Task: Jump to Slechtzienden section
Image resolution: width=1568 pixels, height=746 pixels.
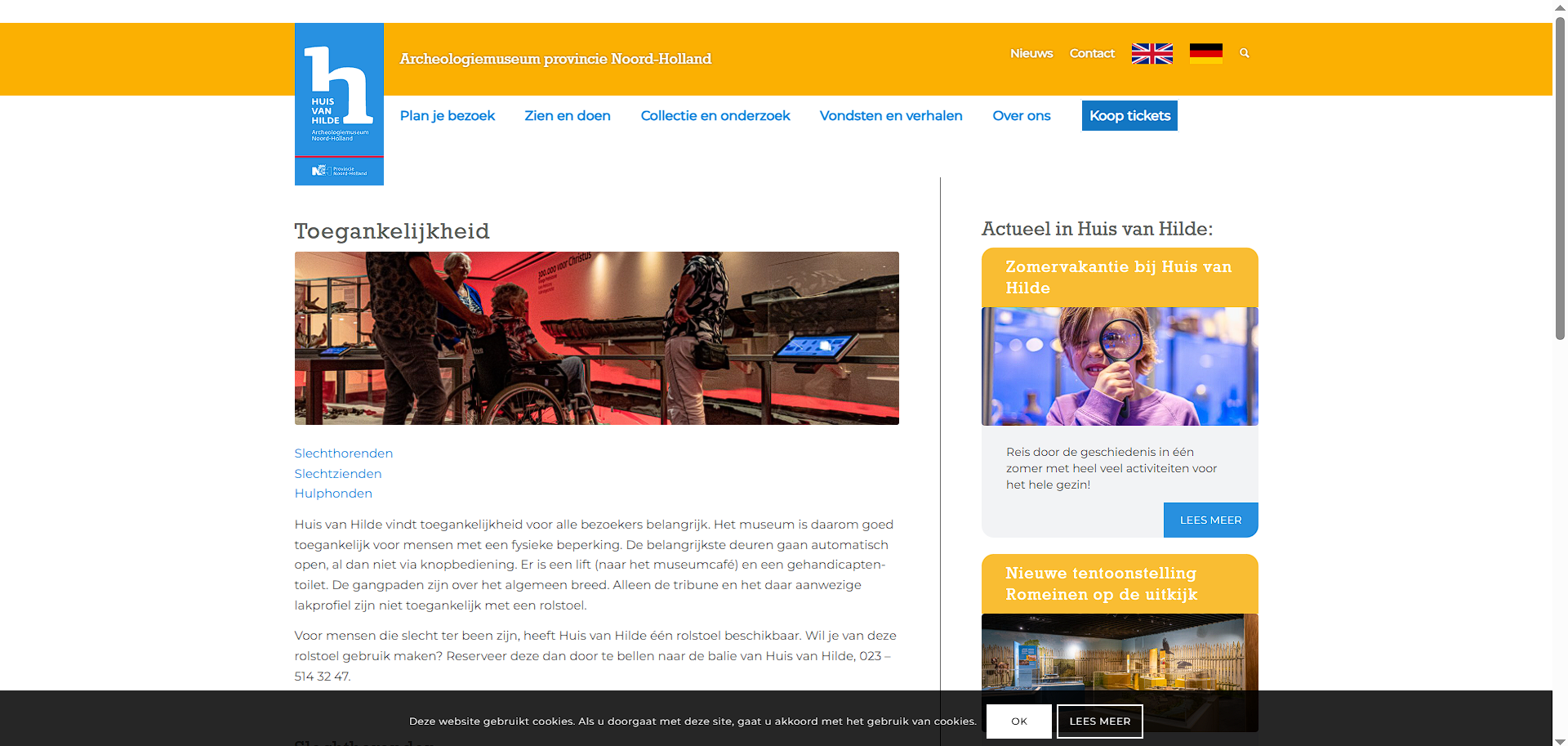Action: [x=338, y=474]
